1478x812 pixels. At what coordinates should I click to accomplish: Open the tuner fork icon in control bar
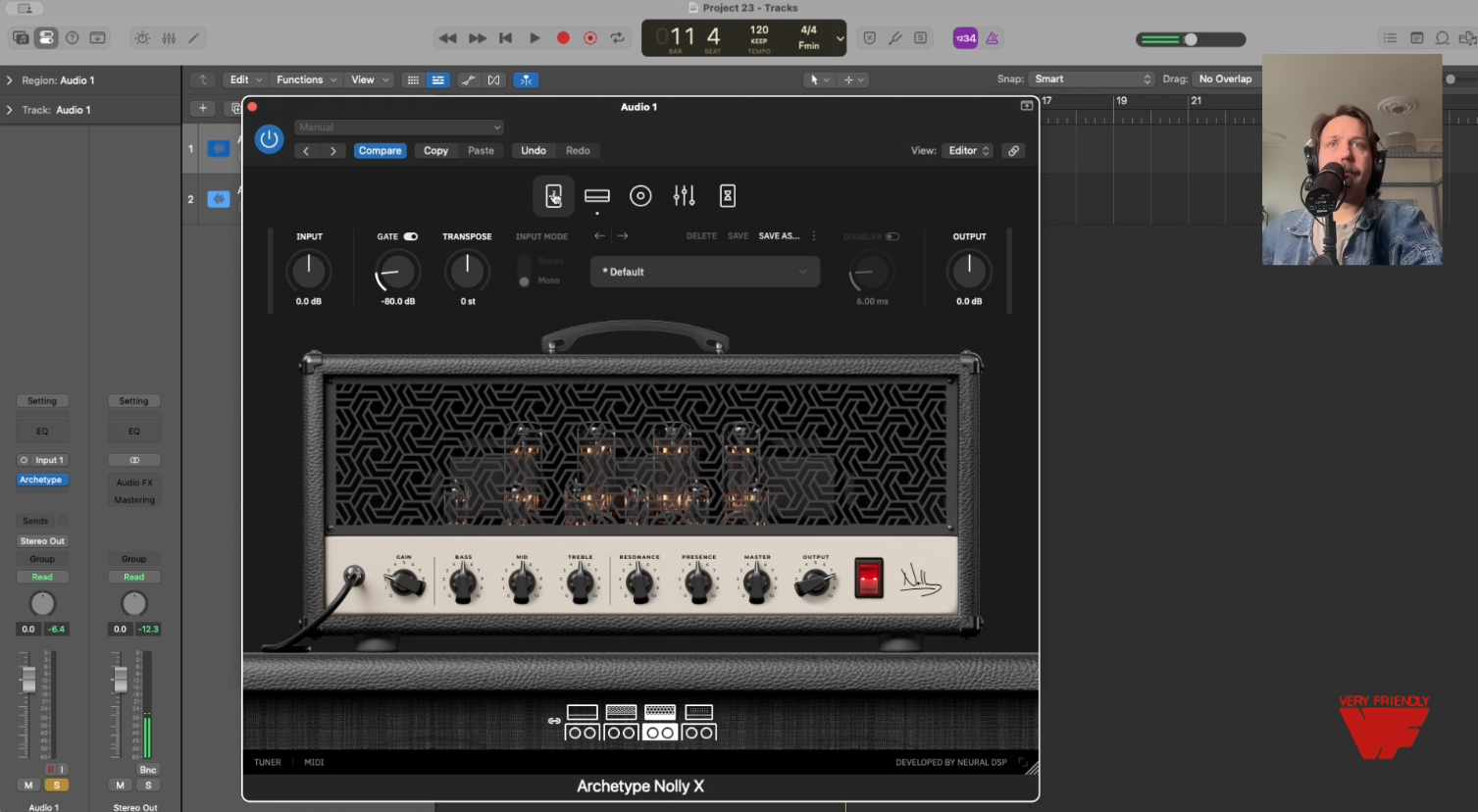[x=895, y=38]
